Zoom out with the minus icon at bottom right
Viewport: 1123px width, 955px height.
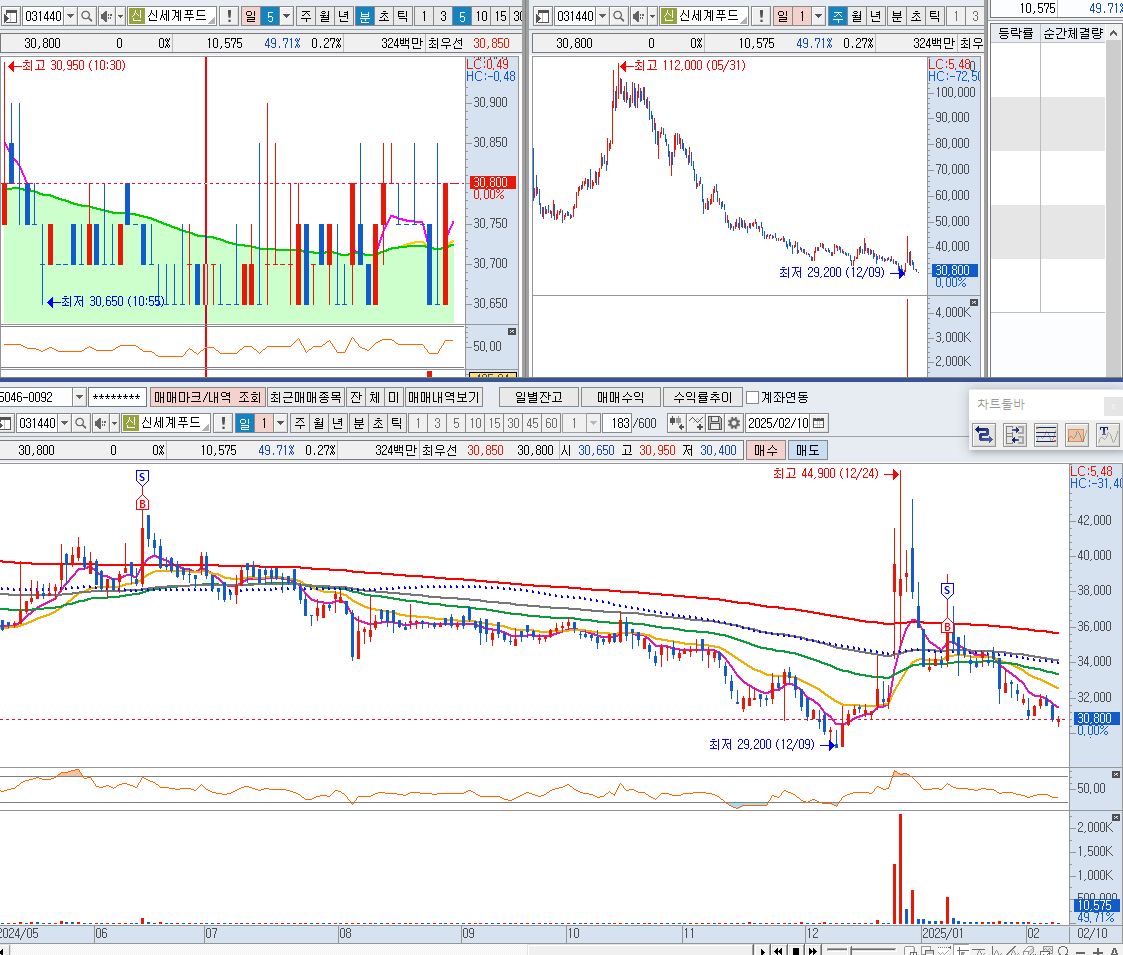[x=1080, y=951]
